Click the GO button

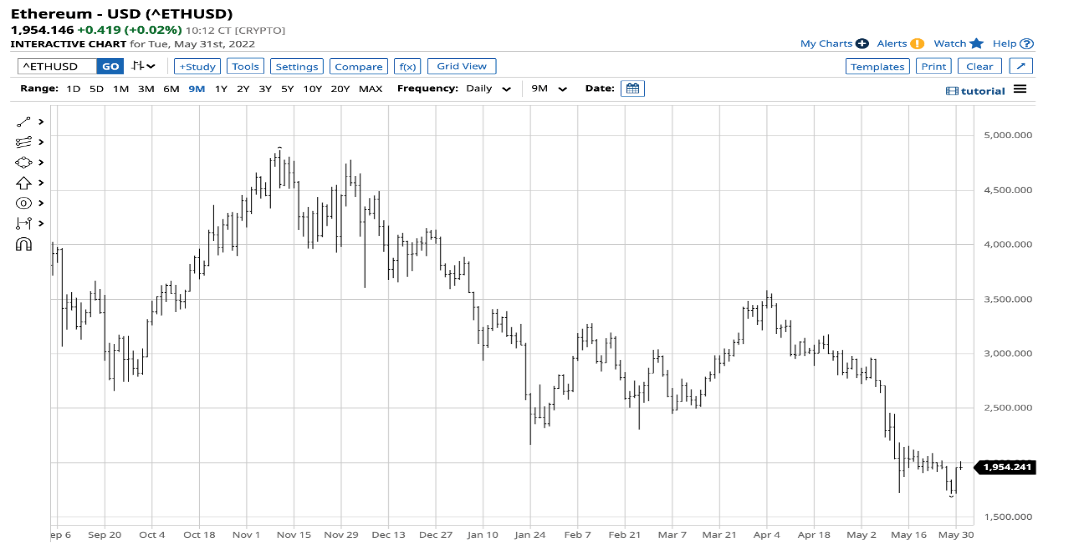111,66
